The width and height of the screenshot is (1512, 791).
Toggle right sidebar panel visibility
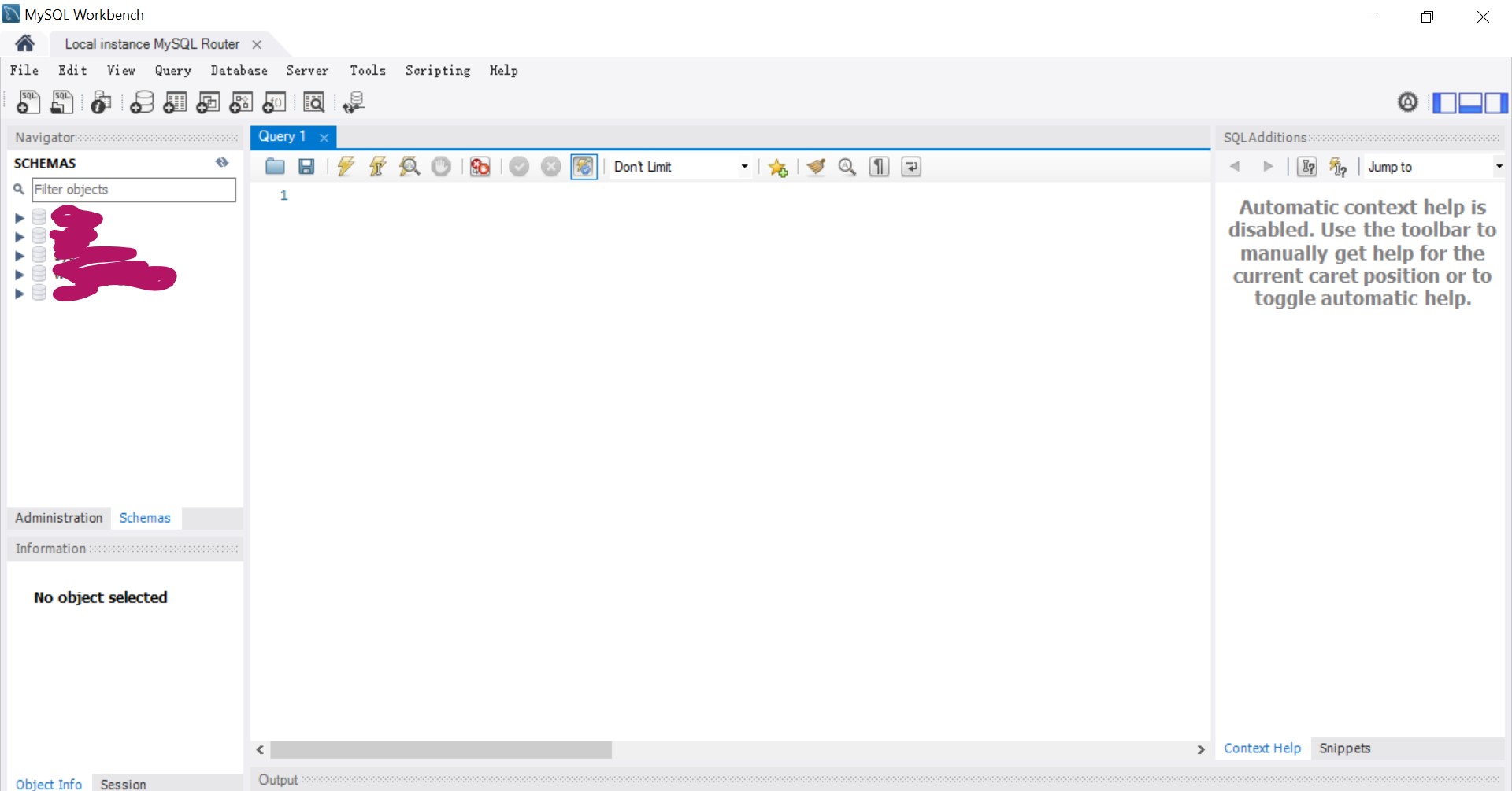[1496, 102]
